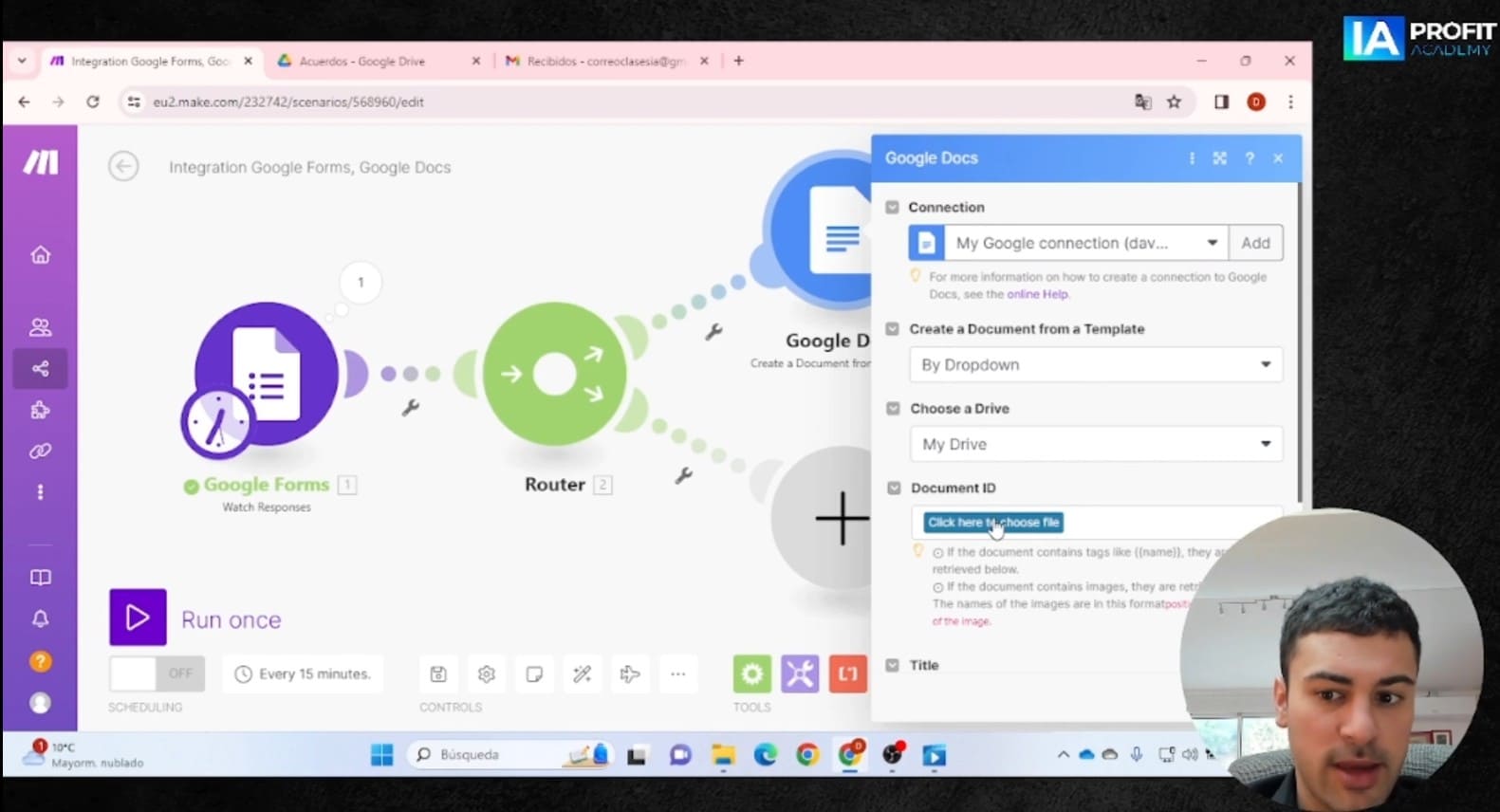Add a new module with the plus circle
Image resolution: width=1500 pixels, height=812 pixels.
coord(824,518)
